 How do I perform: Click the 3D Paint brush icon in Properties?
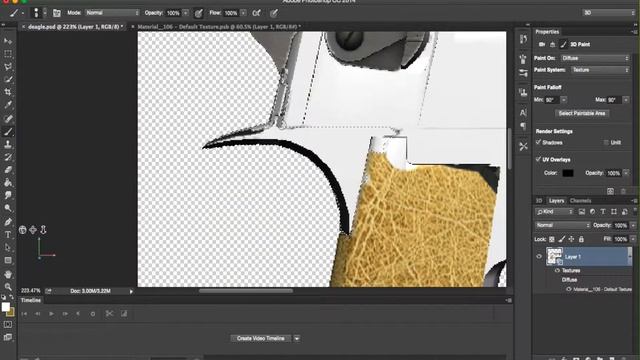(563, 44)
